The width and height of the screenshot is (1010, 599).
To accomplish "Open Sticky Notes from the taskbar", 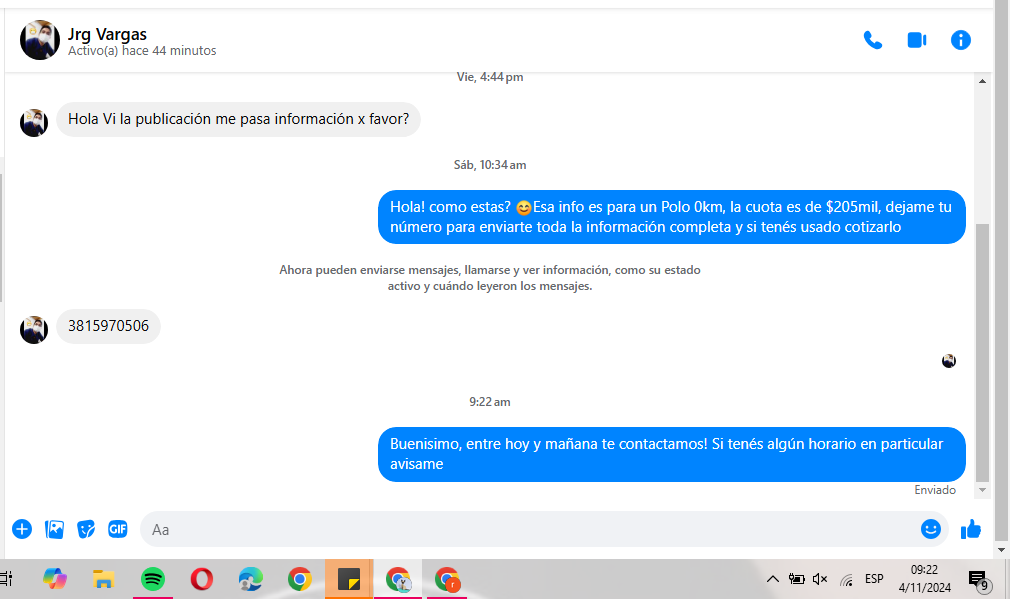I will click(348, 579).
